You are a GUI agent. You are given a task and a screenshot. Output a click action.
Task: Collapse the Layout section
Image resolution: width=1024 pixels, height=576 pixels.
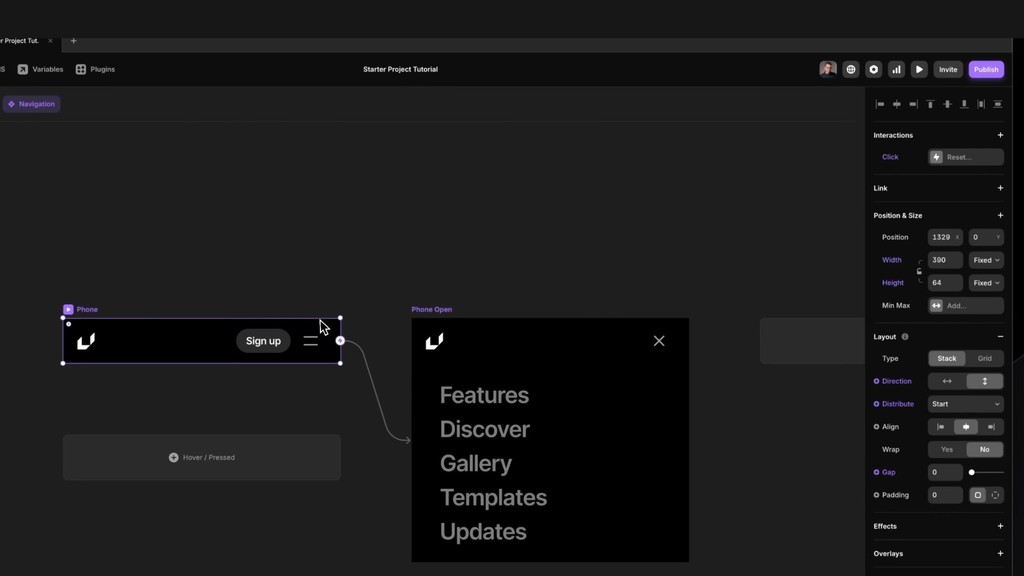coord(1000,337)
